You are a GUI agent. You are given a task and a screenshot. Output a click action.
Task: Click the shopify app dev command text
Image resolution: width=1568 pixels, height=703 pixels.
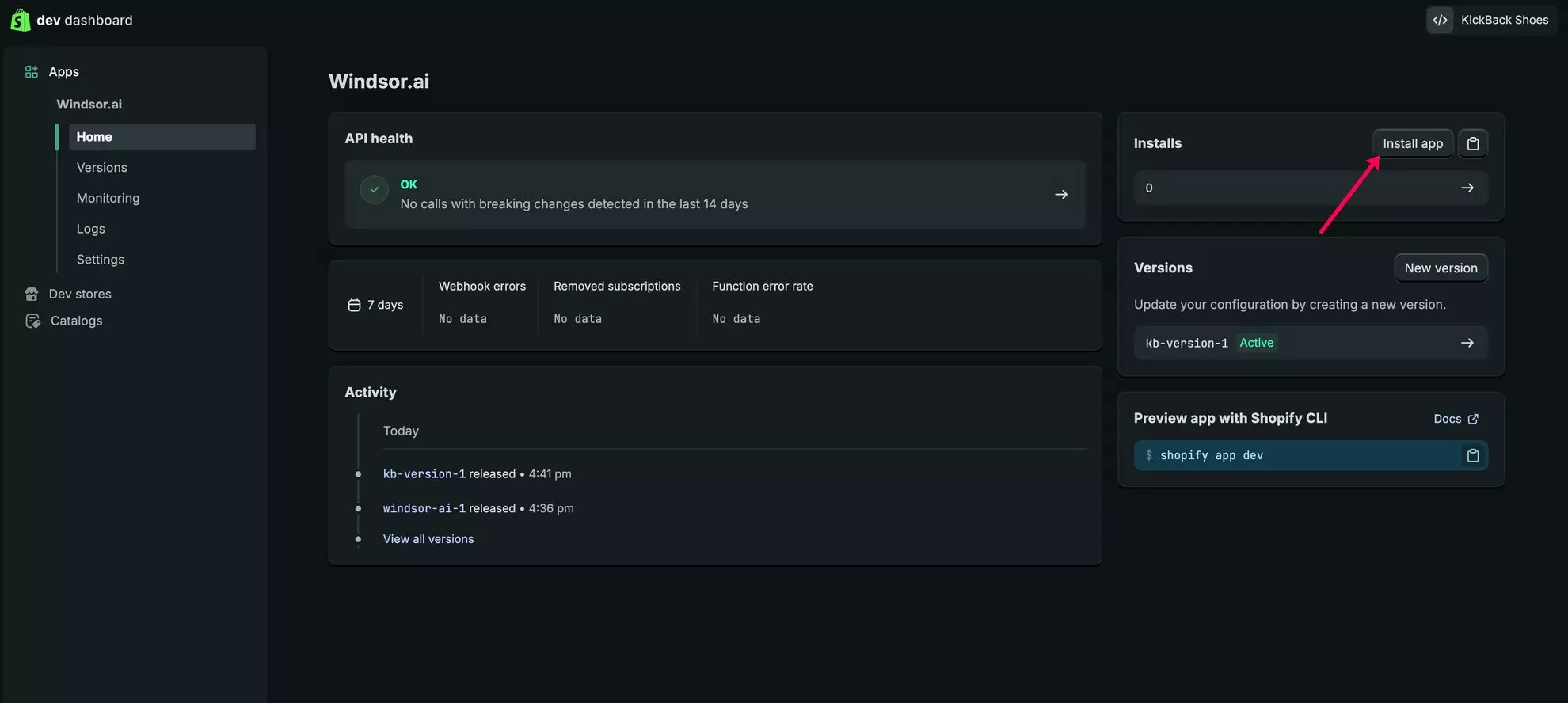(x=1211, y=456)
